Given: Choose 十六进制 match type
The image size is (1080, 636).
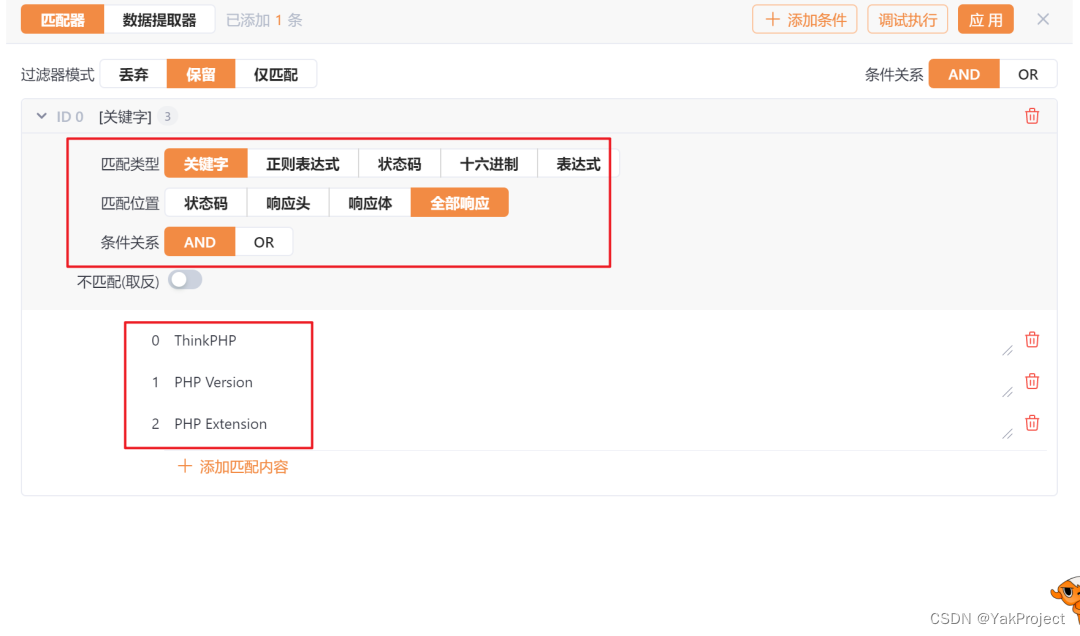Looking at the screenshot, I should [x=489, y=164].
